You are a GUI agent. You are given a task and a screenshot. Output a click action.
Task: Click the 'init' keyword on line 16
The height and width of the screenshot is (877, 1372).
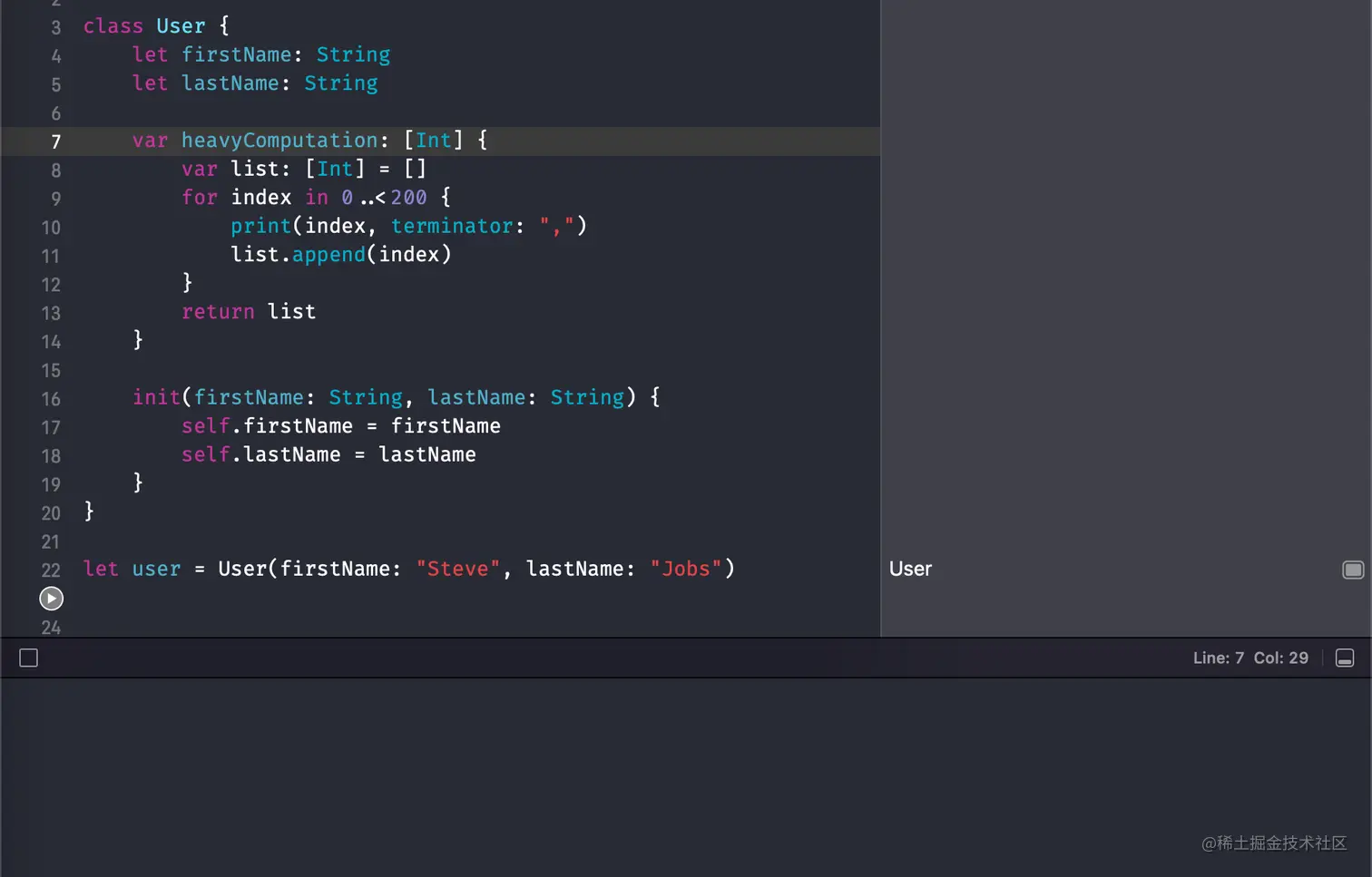point(156,397)
